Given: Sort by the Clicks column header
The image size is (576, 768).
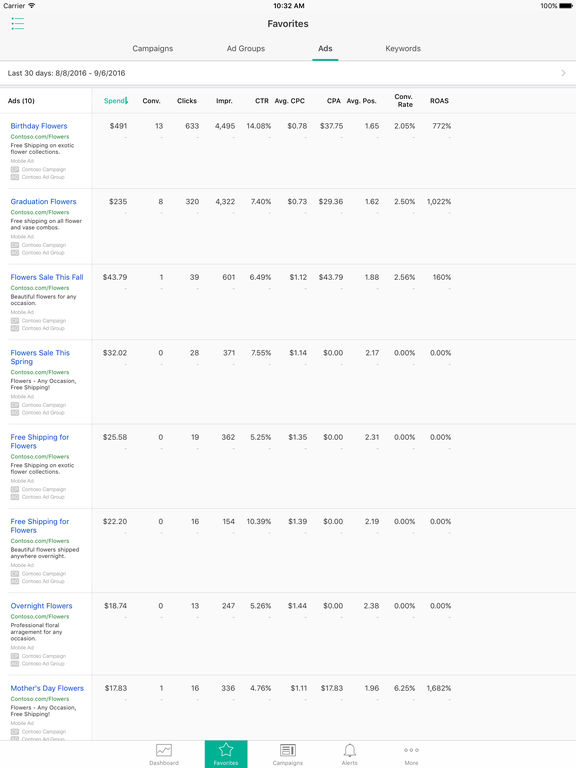Looking at the screenshot, I should click(187, 101).
